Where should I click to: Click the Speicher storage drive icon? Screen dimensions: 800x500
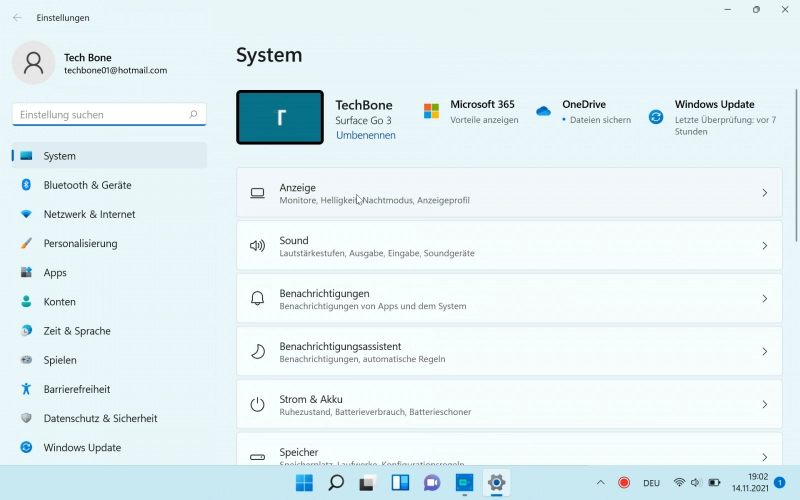257,457
